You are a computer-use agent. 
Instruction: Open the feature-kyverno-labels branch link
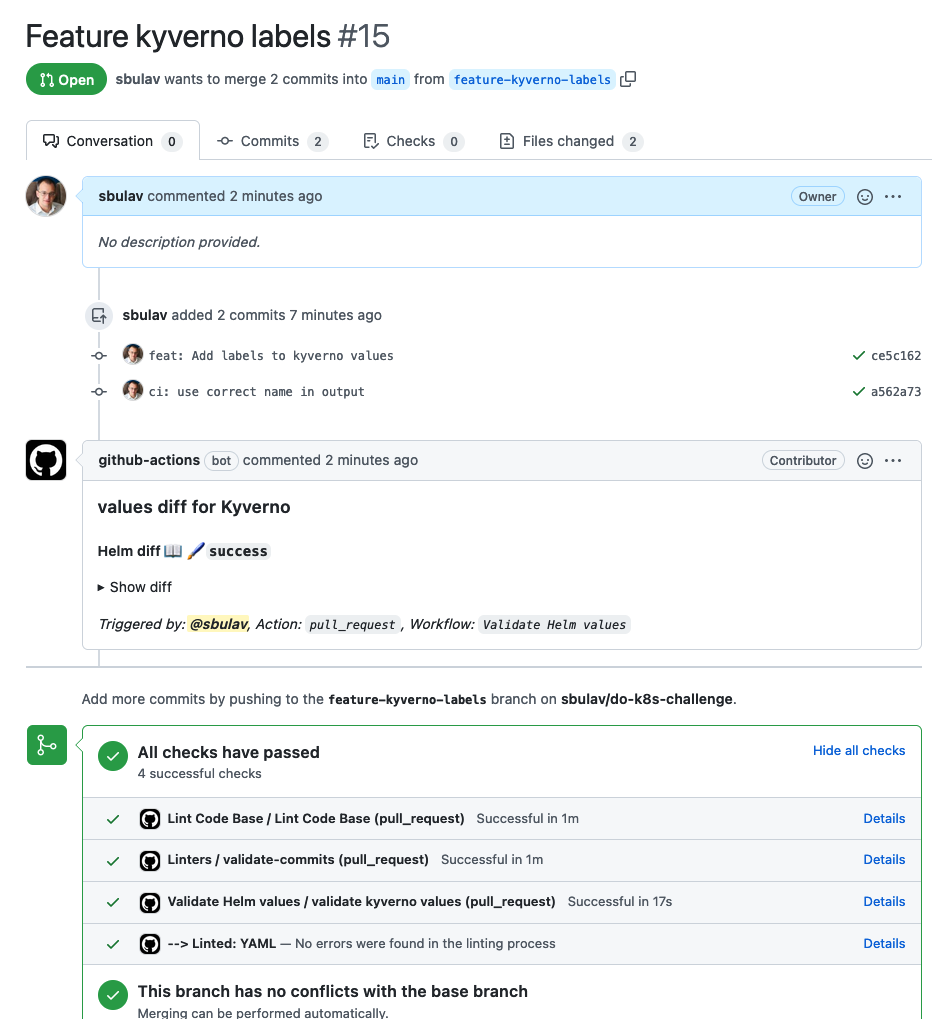(x=532, y=79)
